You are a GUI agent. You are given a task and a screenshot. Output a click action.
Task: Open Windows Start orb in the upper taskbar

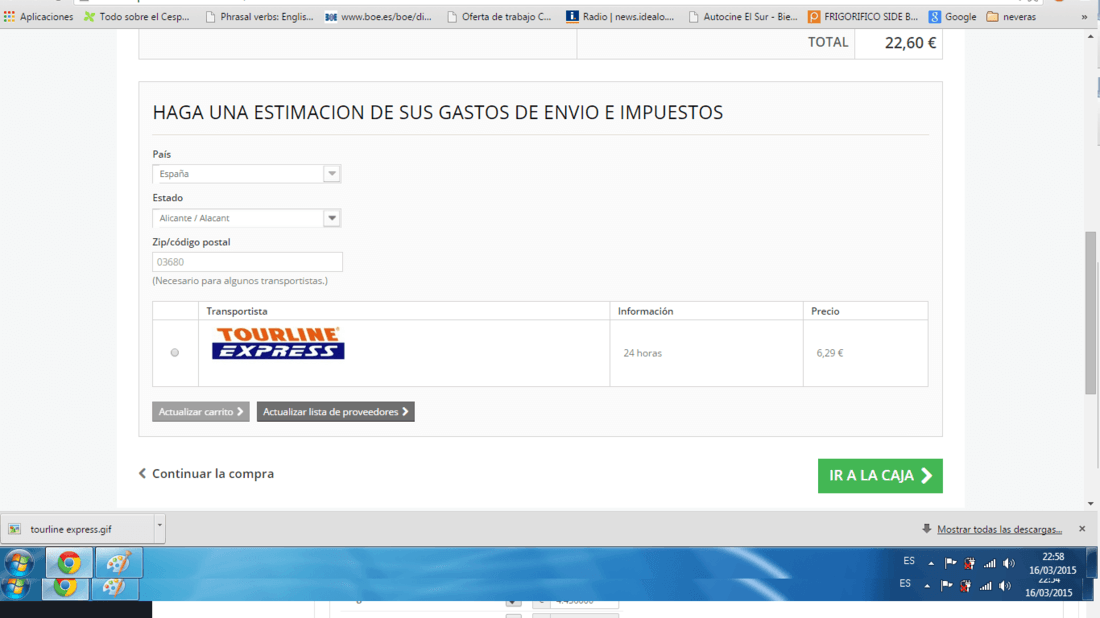point(19,563)
